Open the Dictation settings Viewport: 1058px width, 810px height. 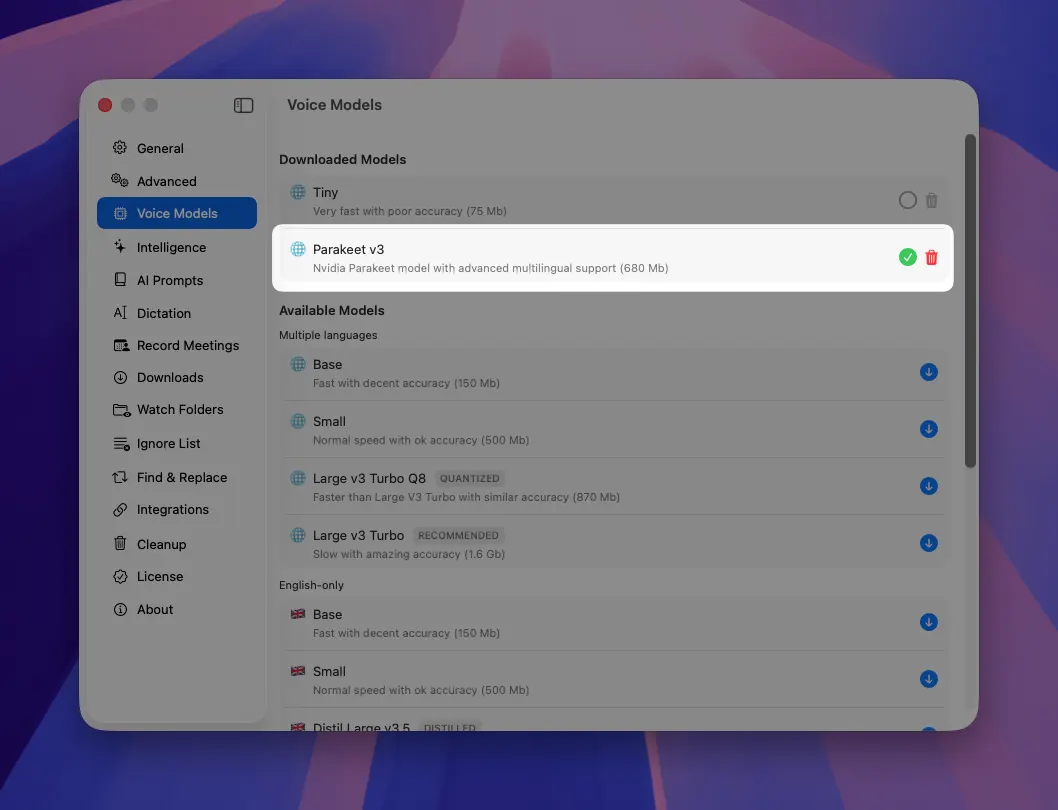(x=177, y=313)
